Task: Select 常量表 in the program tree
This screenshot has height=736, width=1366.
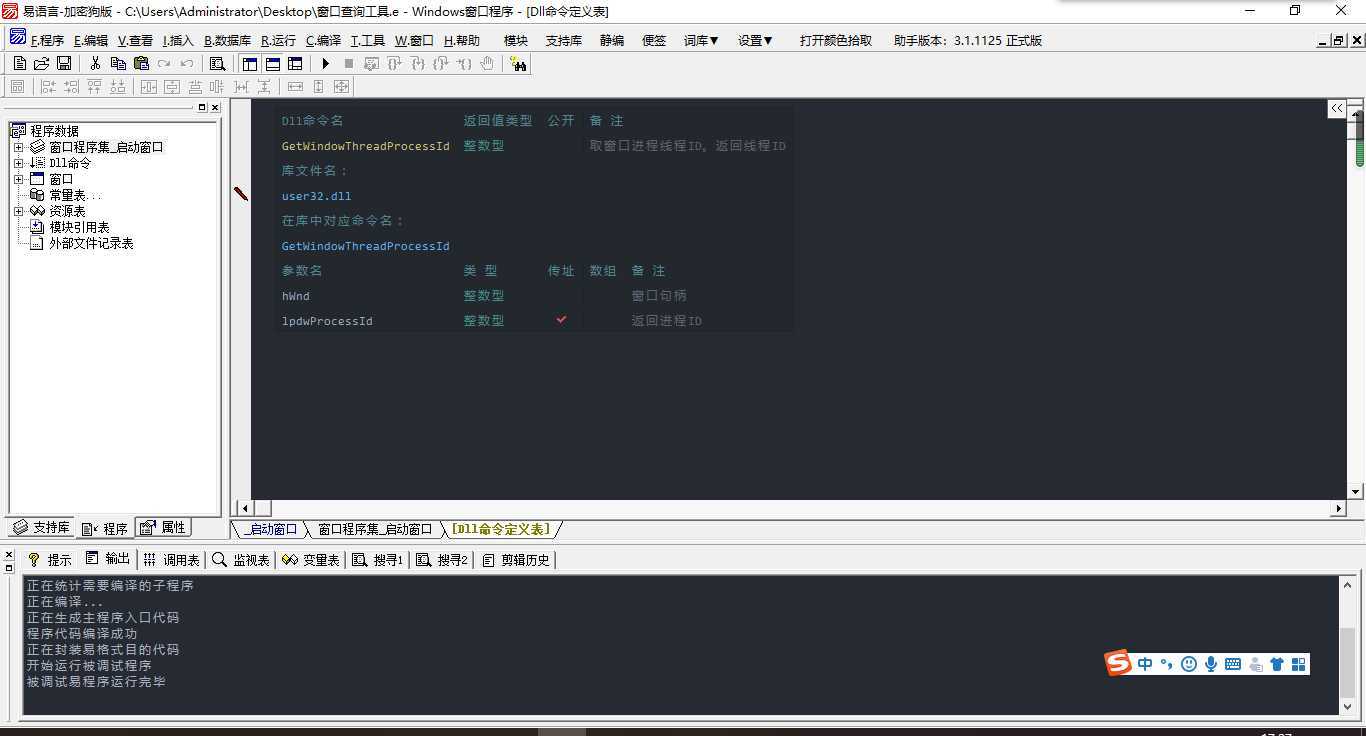Action: tap(67, 195)
